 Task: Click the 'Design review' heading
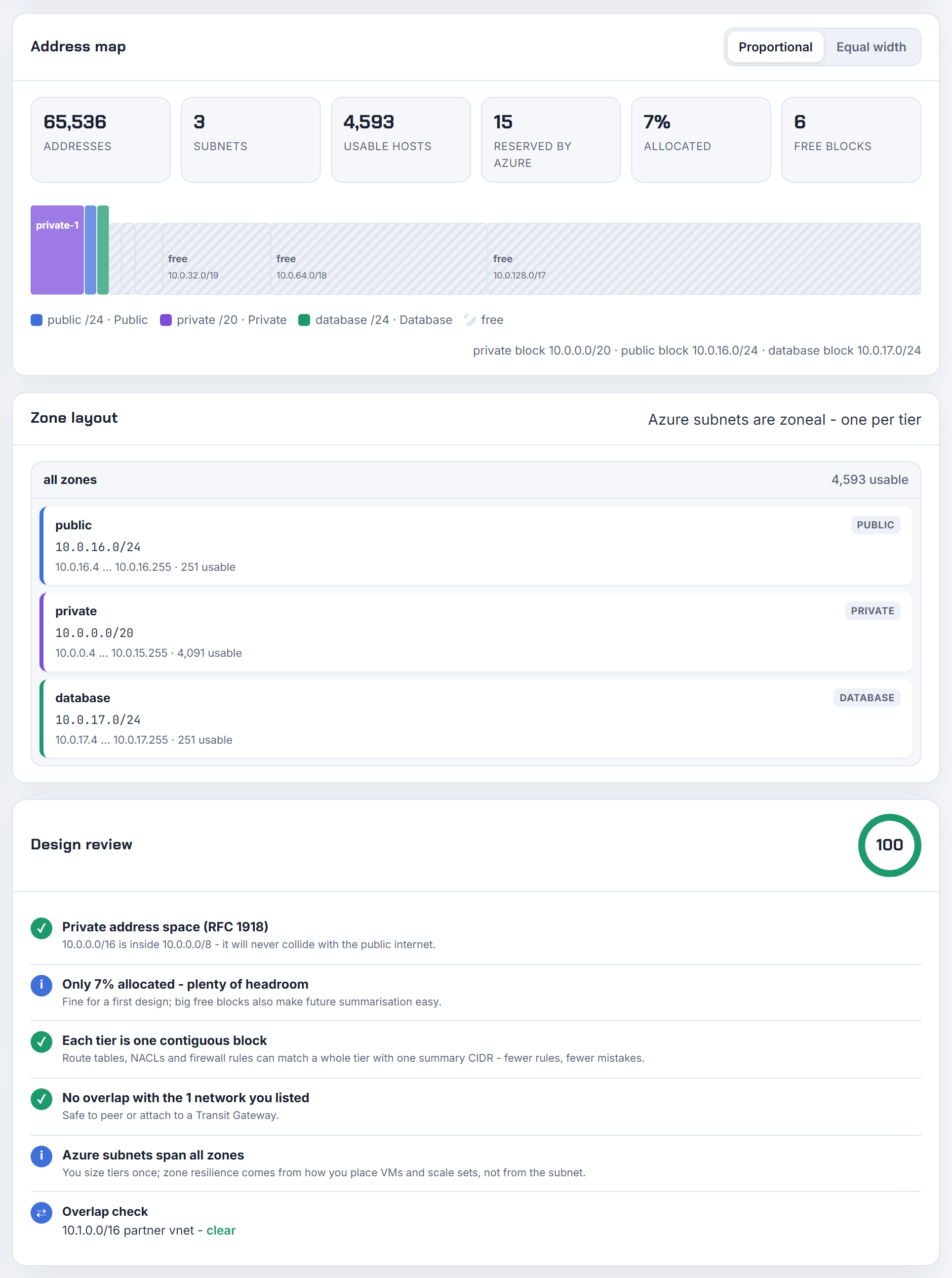pos(81,845)
